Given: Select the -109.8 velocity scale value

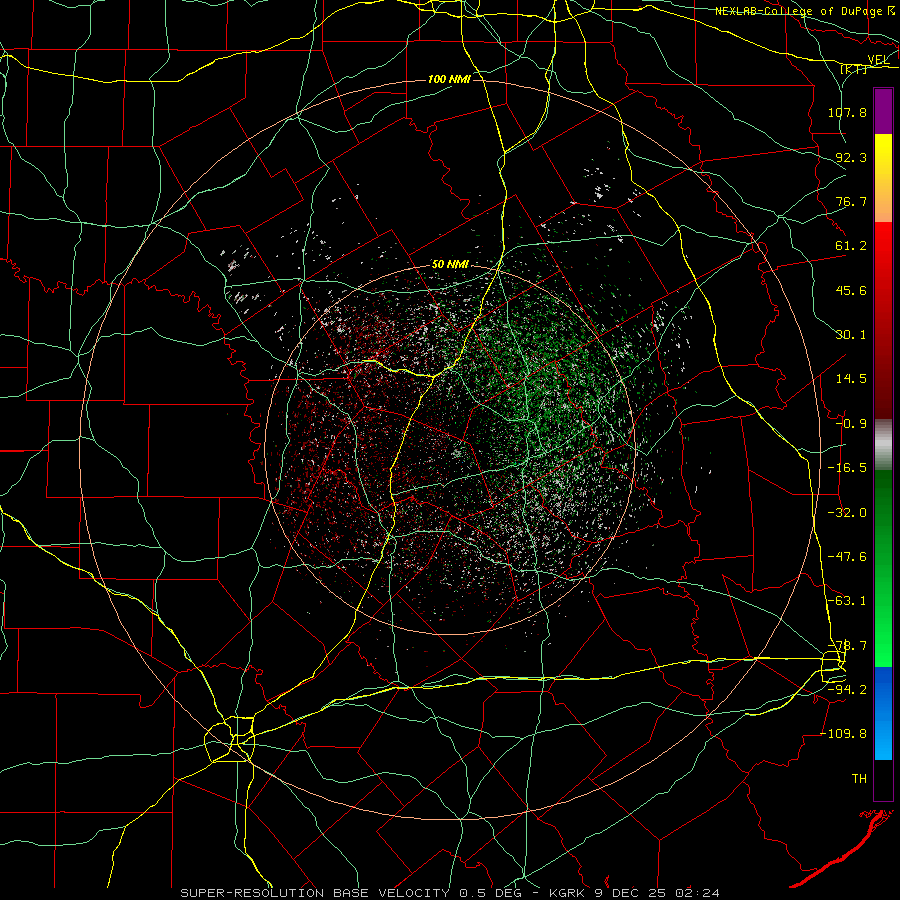Looking at the screenshot, I should pyautogui.click(x=844, y=734).
